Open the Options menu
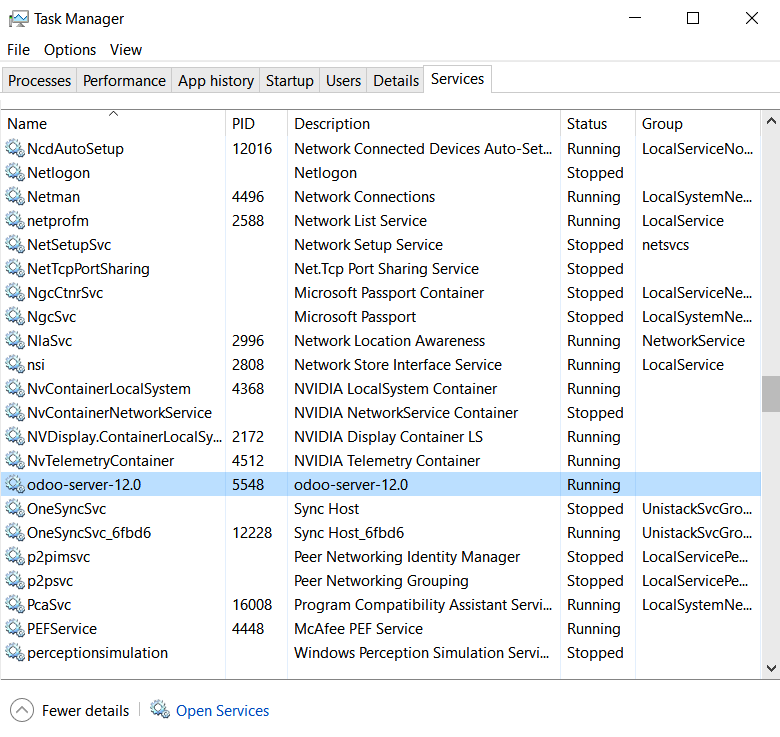Viewport: 780px width, 737px height. click(x=70, y=50)
